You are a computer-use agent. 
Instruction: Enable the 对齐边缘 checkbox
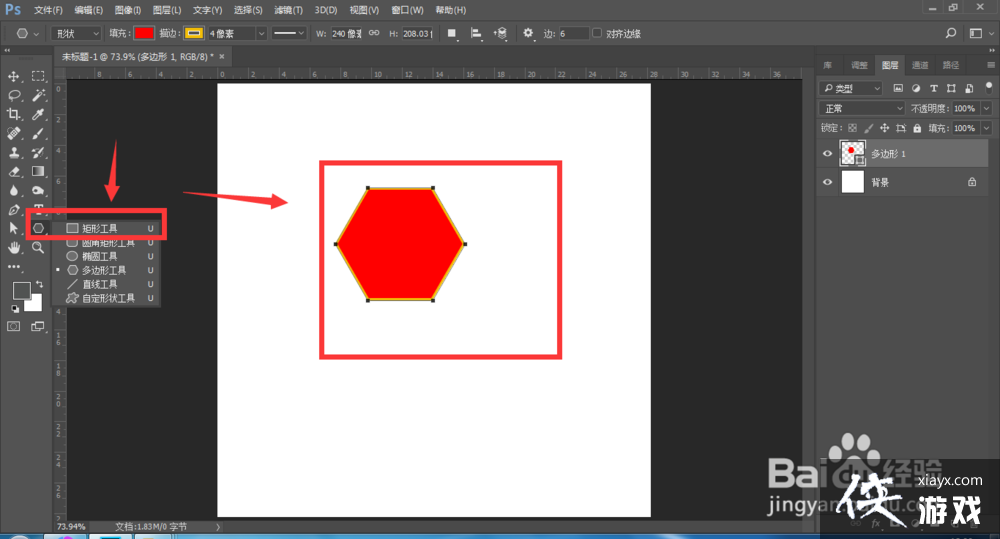point(597,33)
